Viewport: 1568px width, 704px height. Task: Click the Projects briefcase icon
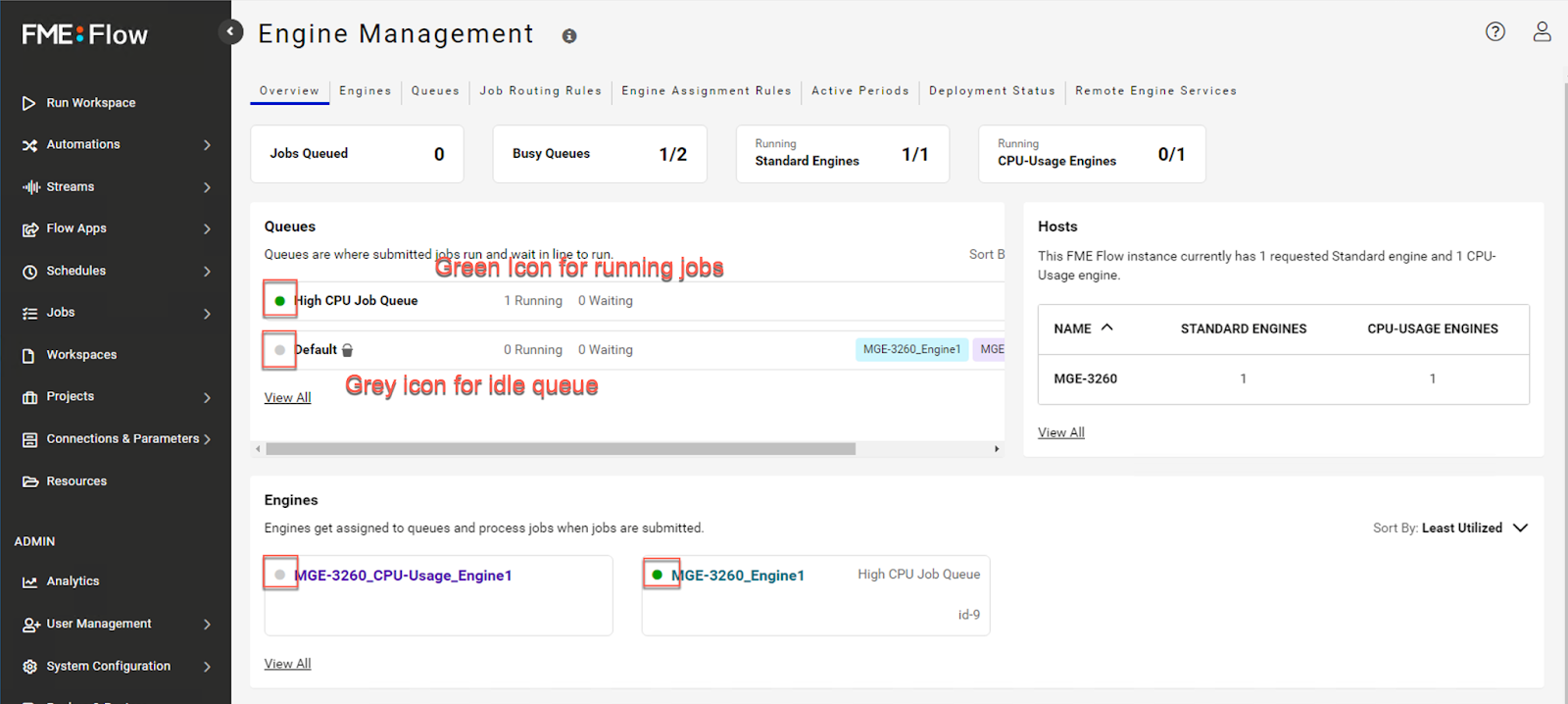pyautogui.click(x=29, y=397)
